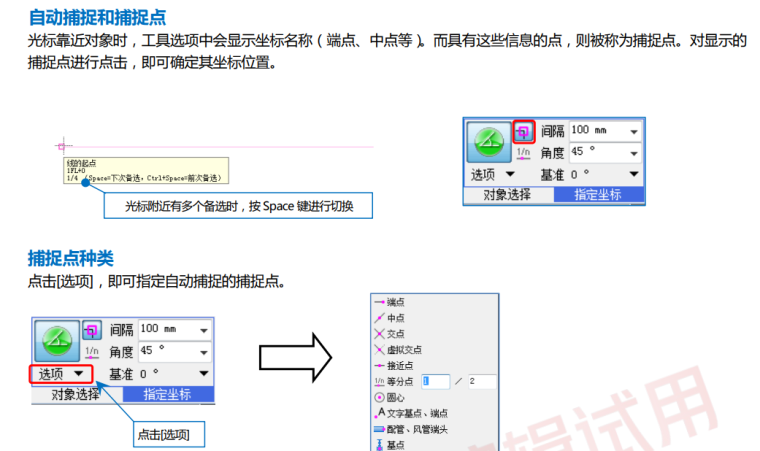Select the 端点 endpoint snap icon

[379, 302]
